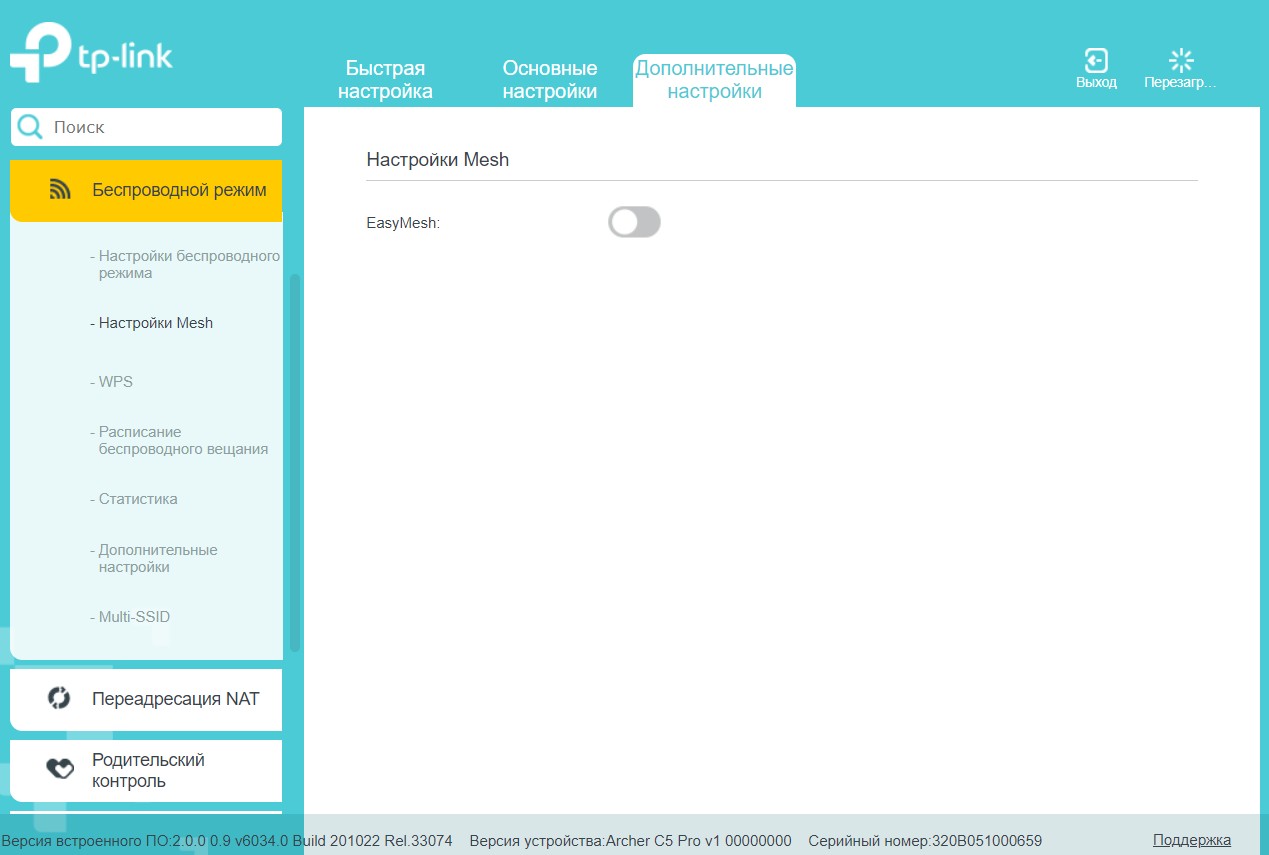Open the Дополнительные настройки tab
This screenshot has width=1269, height=855.
point(714,80)
